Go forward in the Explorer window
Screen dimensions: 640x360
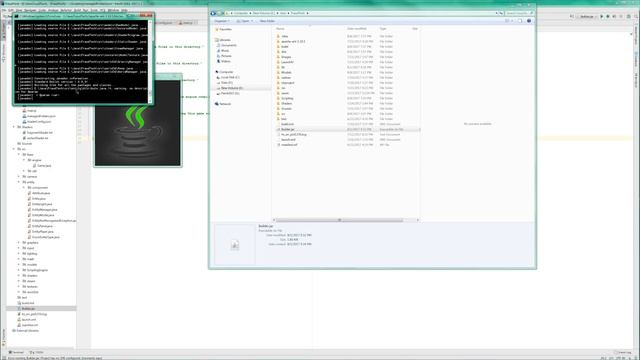tap(220, 13)
